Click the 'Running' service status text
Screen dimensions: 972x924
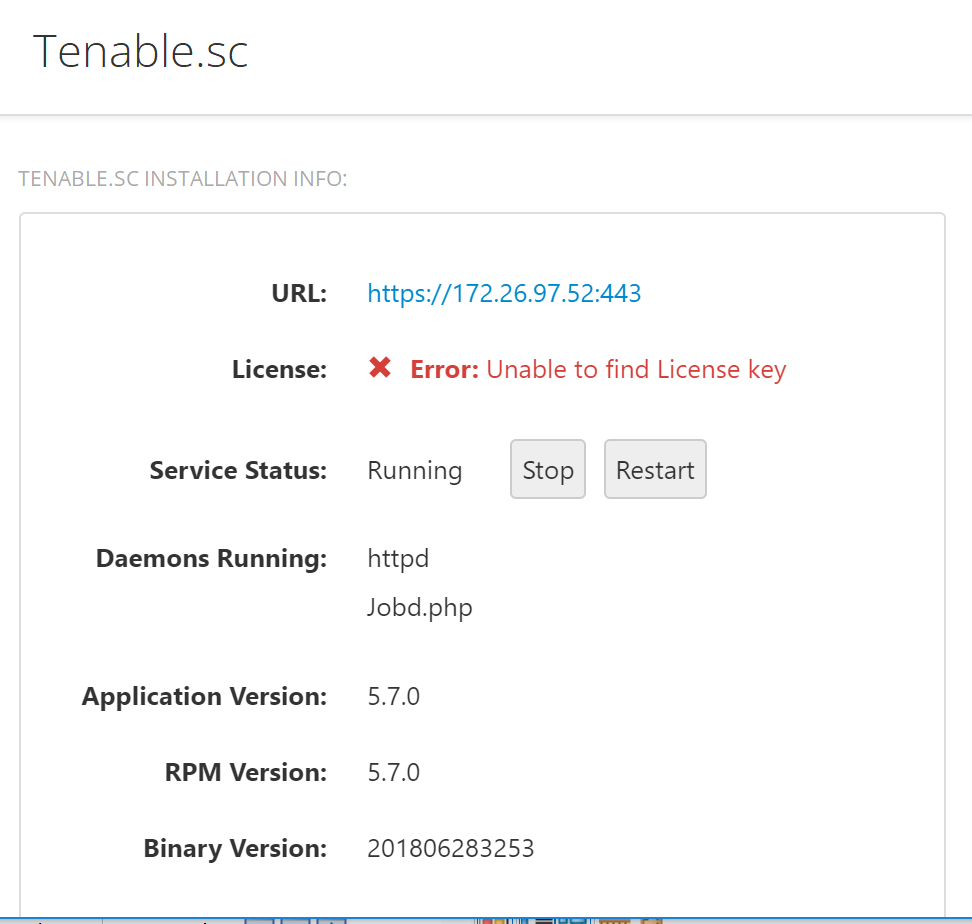(415, 471)
